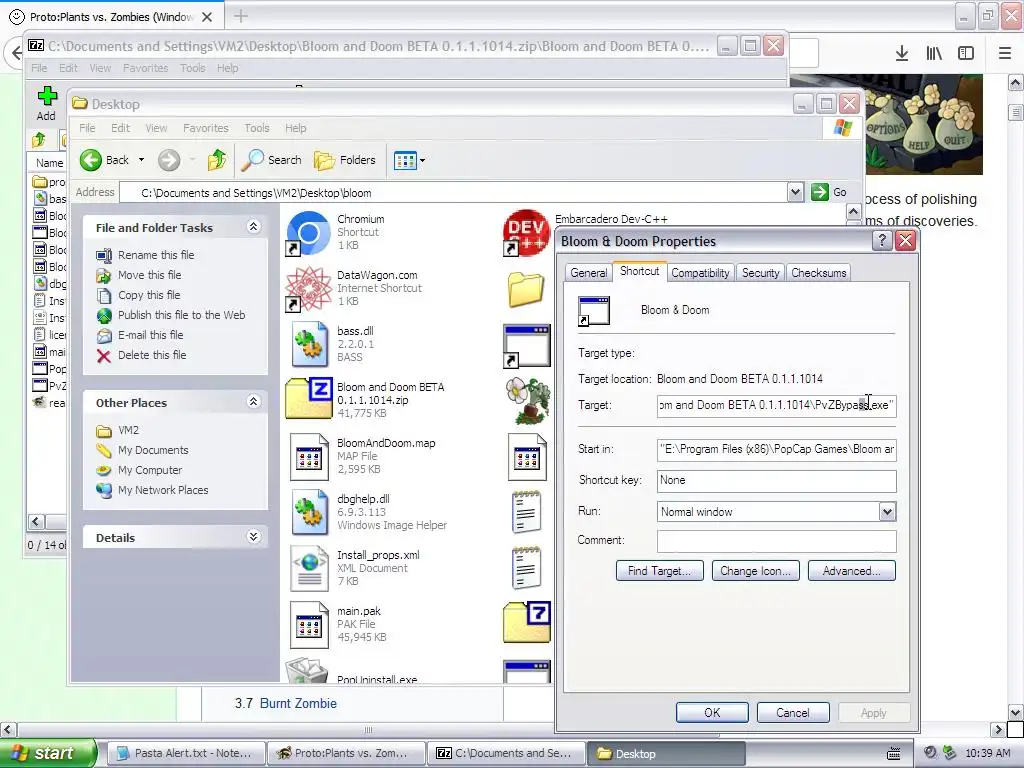Screen dimensions: 1024x768
Task: Collapse File and Folder Tasks panel
Action: click(x=253, y=227)
